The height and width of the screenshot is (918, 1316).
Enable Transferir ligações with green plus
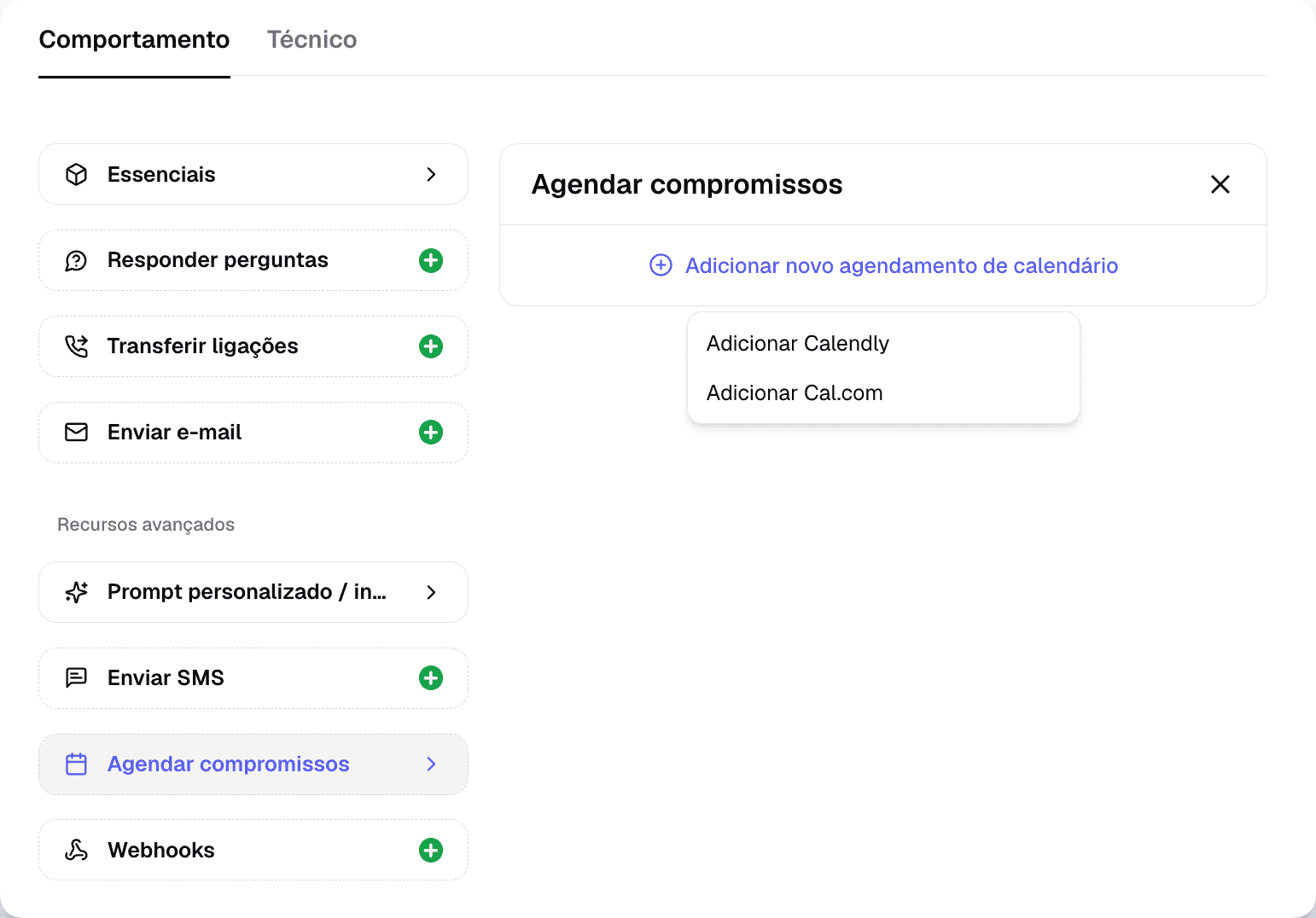[431, 346]
